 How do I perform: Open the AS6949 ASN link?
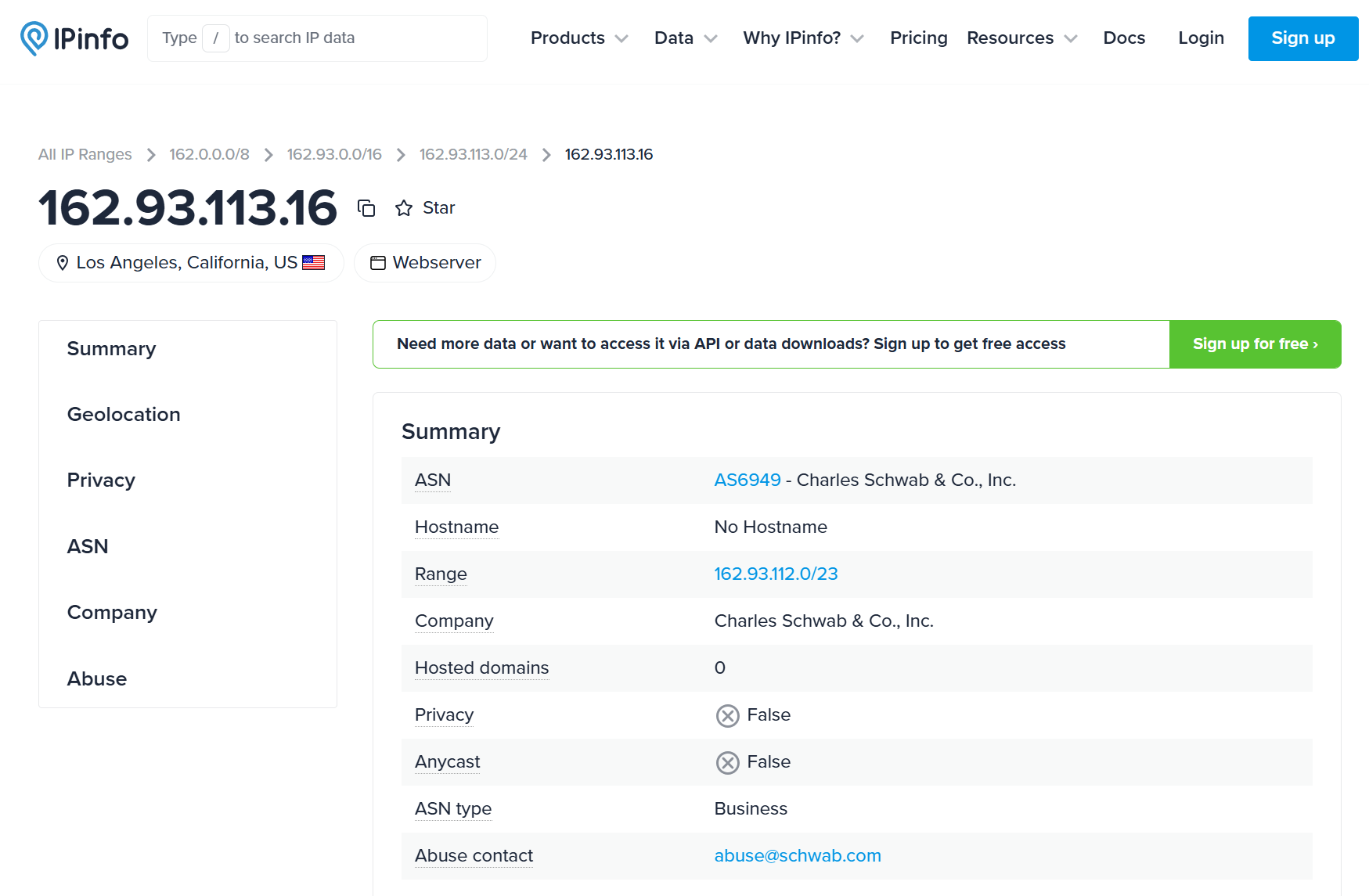(x=747, y=480)
